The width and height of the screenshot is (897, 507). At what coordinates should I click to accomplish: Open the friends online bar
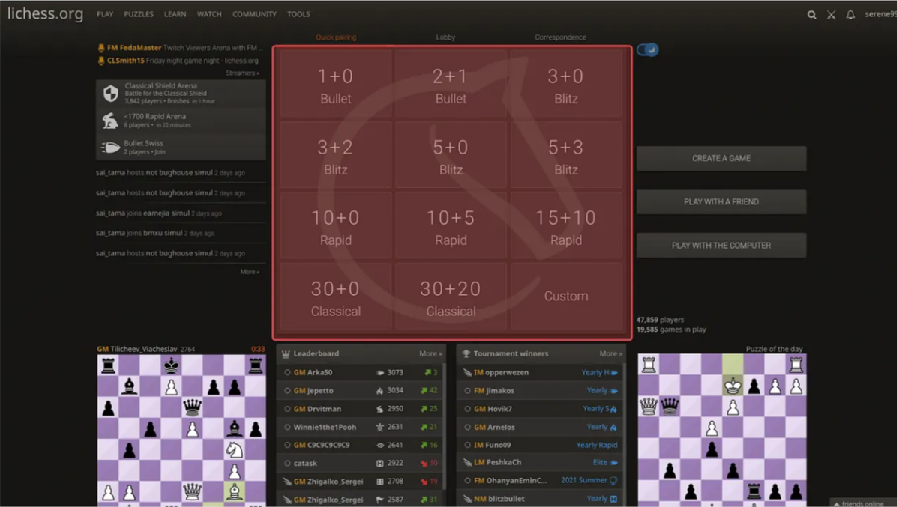[x=863, y=503]
